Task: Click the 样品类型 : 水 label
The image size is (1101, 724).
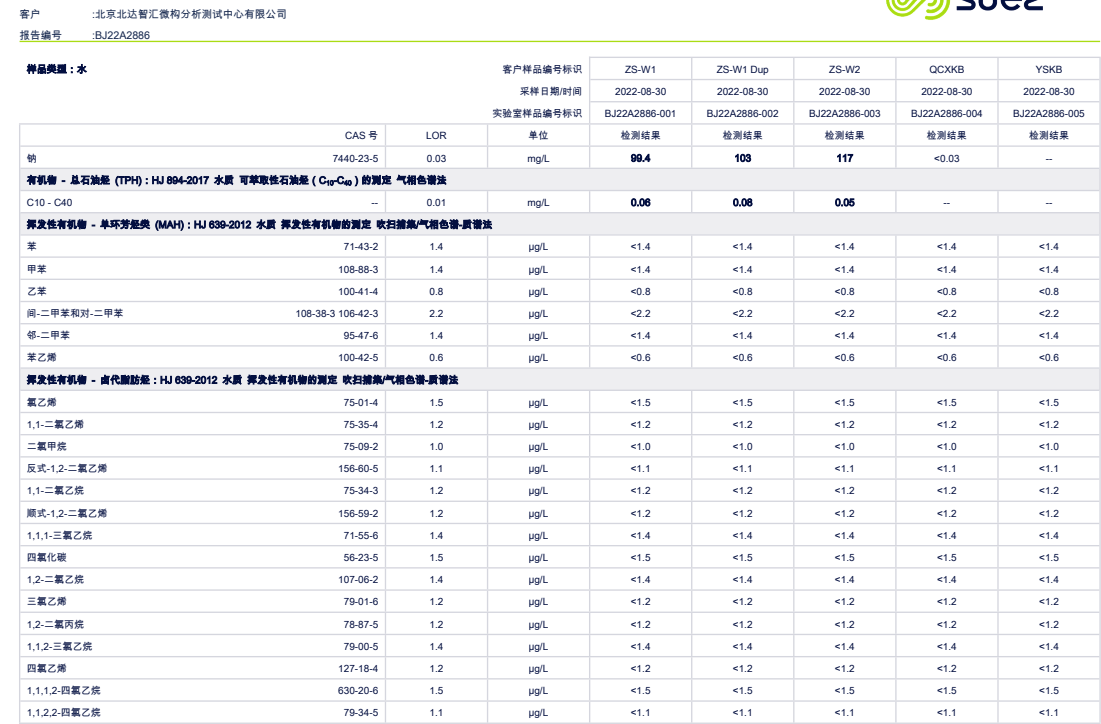Action: pos(56,69)
